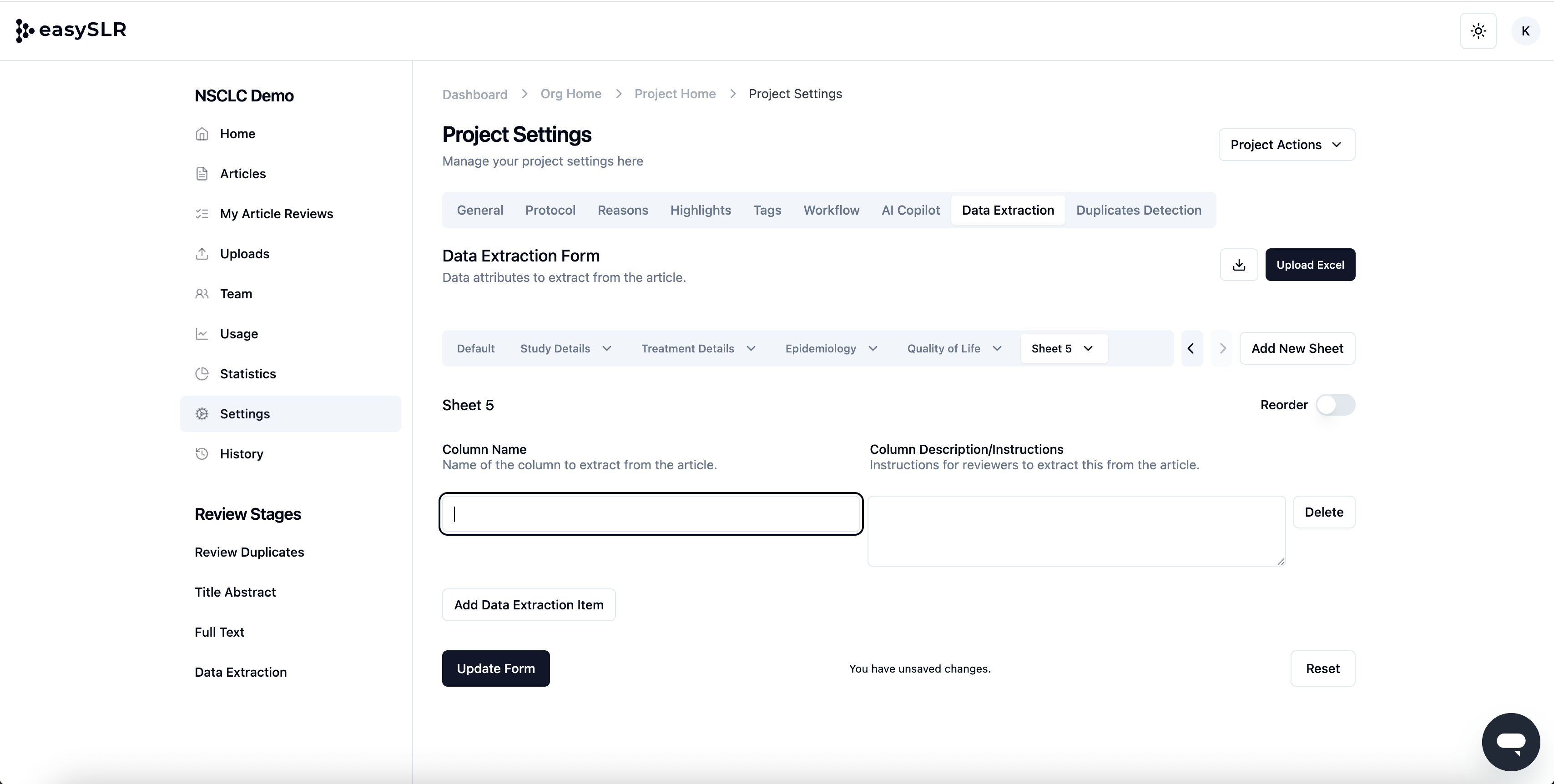The height and width of the screenshot is (784, 1554).
Task: Delete the extraction item row
Action: 1324,512
